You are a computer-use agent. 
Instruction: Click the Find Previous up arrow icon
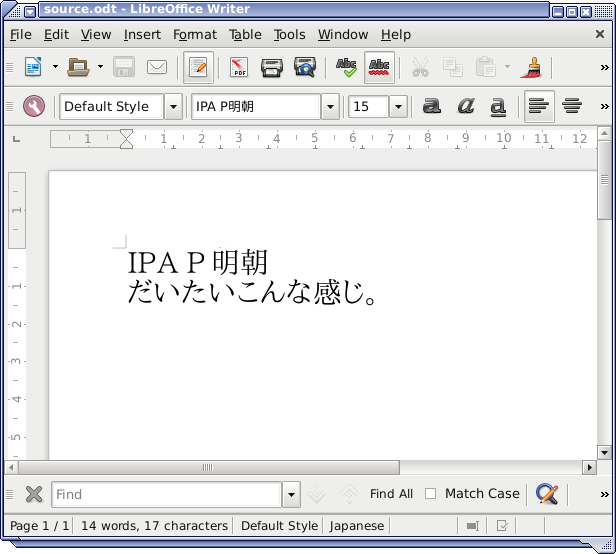coord(349,494)
